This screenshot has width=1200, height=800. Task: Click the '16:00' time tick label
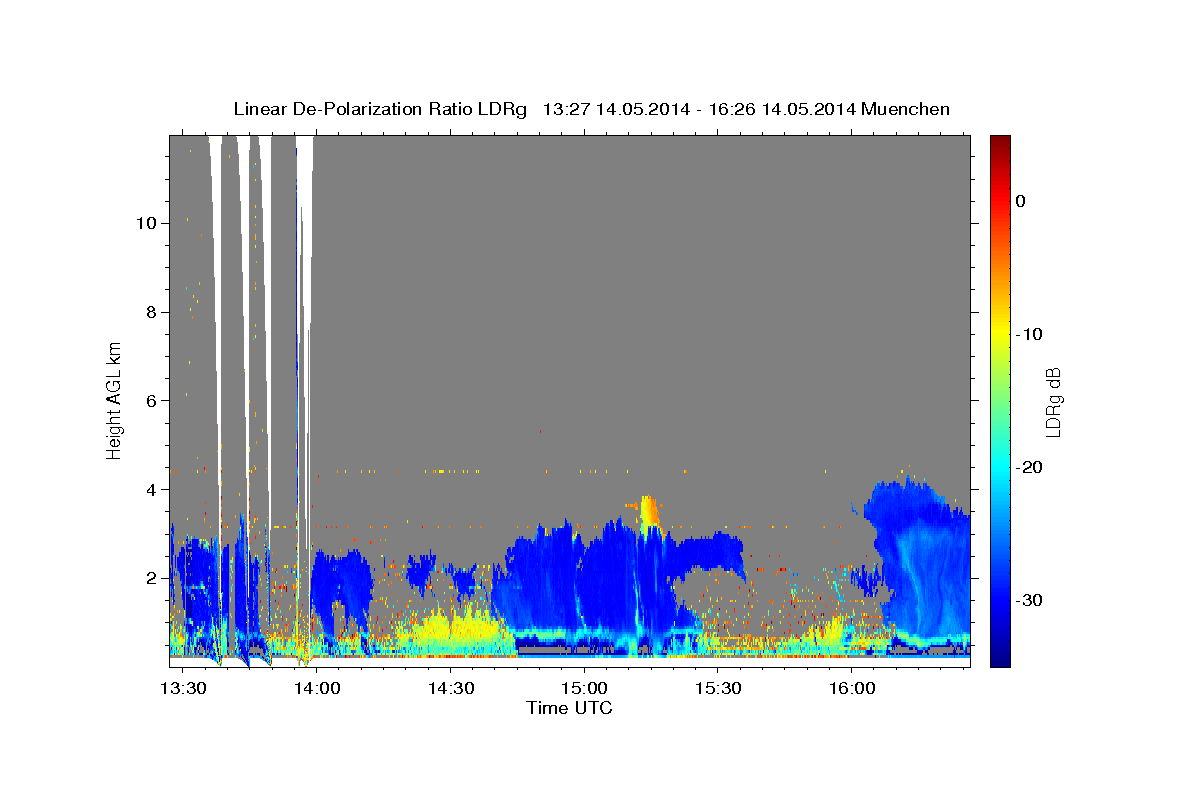(851, 688)
